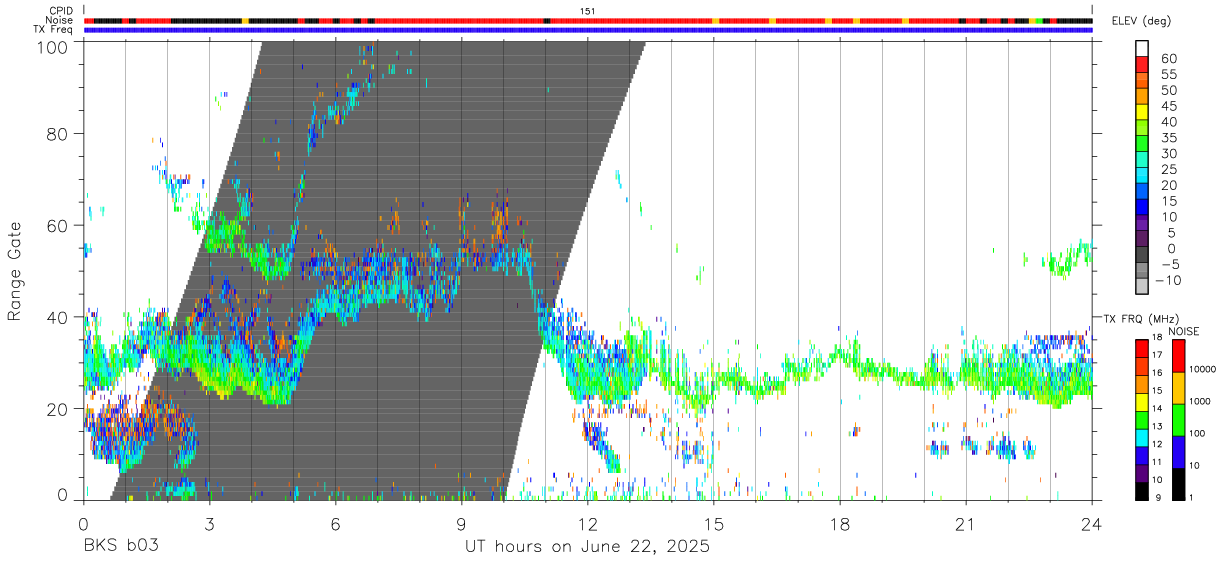Click the black 9–10 MHz TX frequency swatch
This screenshot has height=567, width=1228.
(x=1142, y=490)
